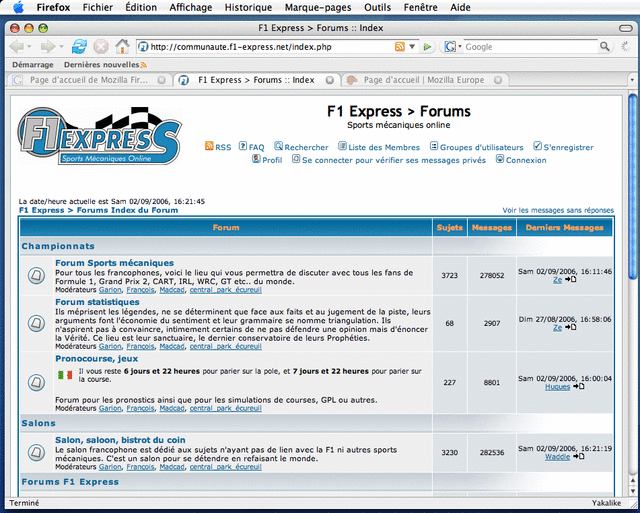
Task: Click the Démarrage bookmark
Action: 33,64
